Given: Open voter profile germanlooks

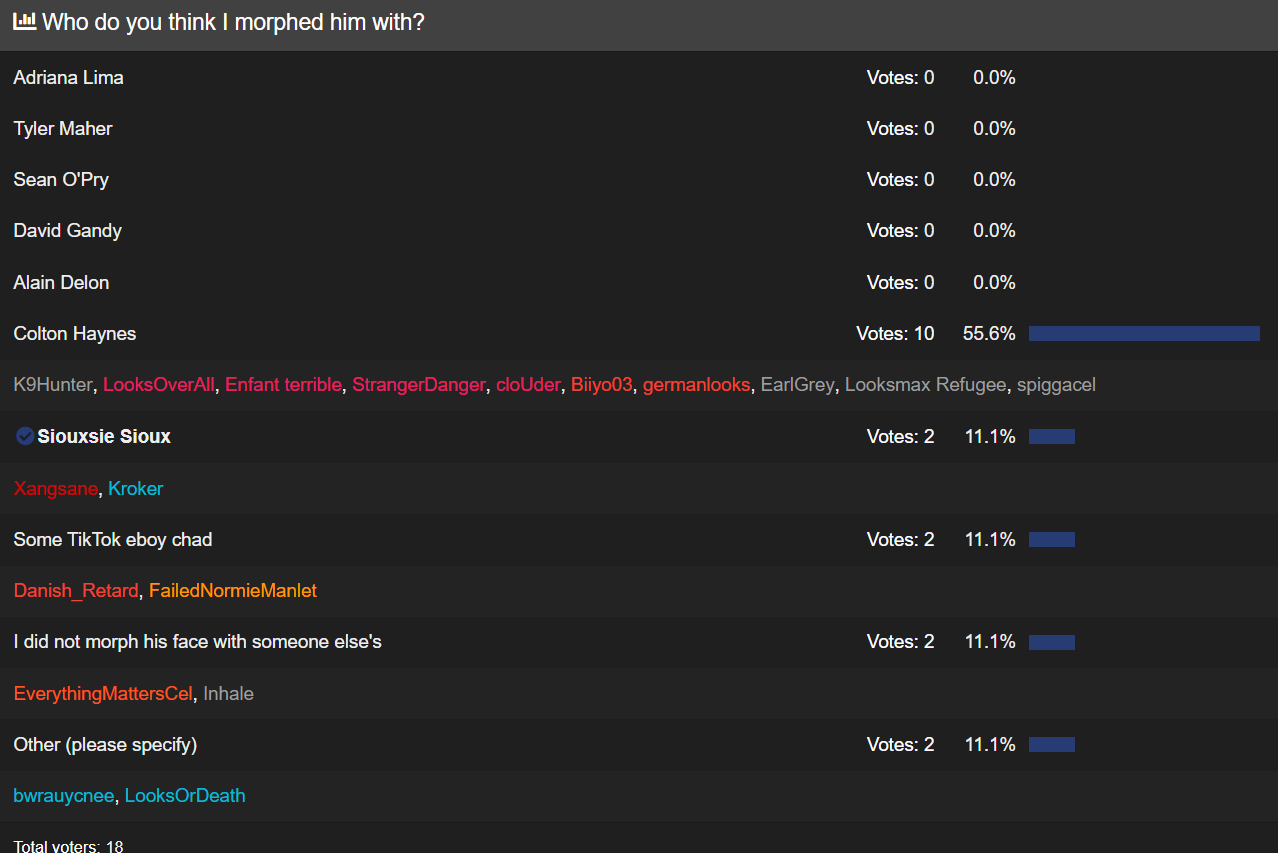Looking at the screenshot, I should click(x=696, y=385).
